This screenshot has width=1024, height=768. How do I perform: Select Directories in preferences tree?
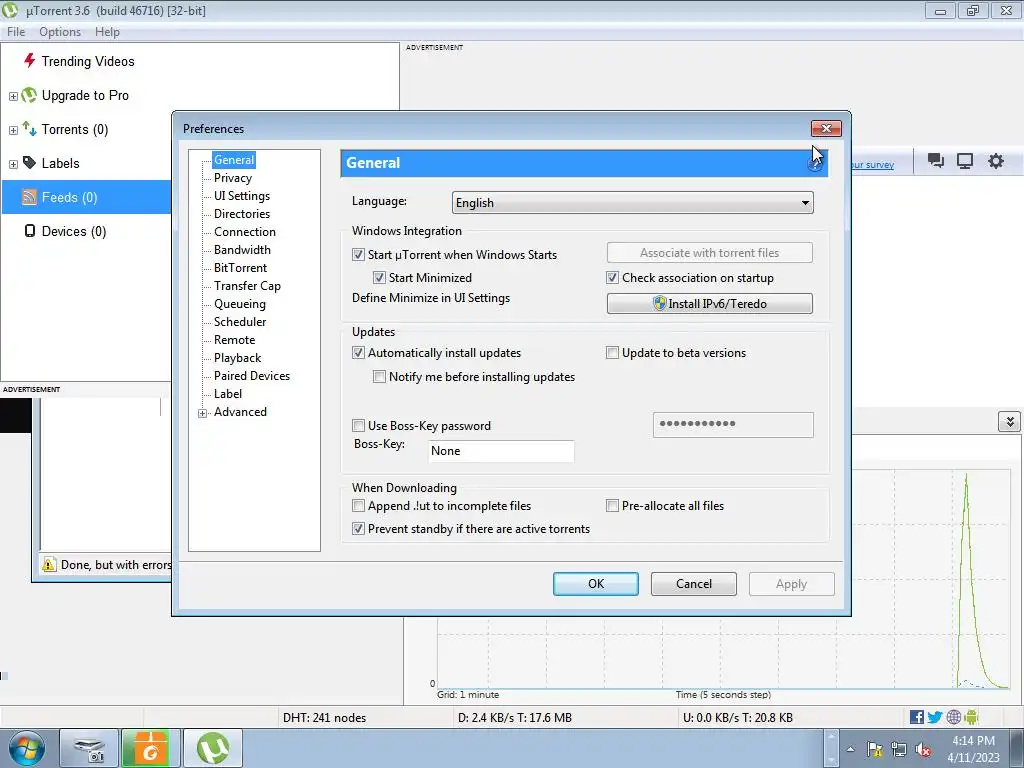pyautogui.click(x=242, y=214)
